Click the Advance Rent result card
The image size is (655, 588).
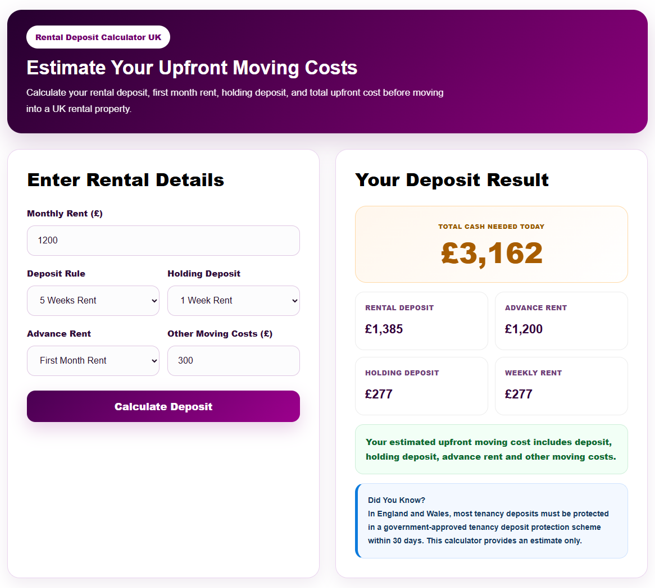[561, 321]
